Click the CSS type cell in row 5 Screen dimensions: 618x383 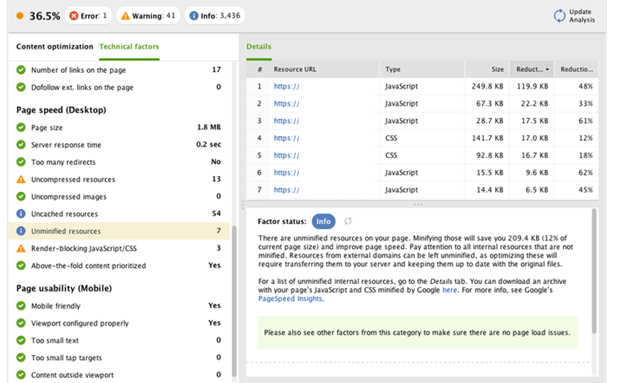pyautogui.click(x=391, y=155)
